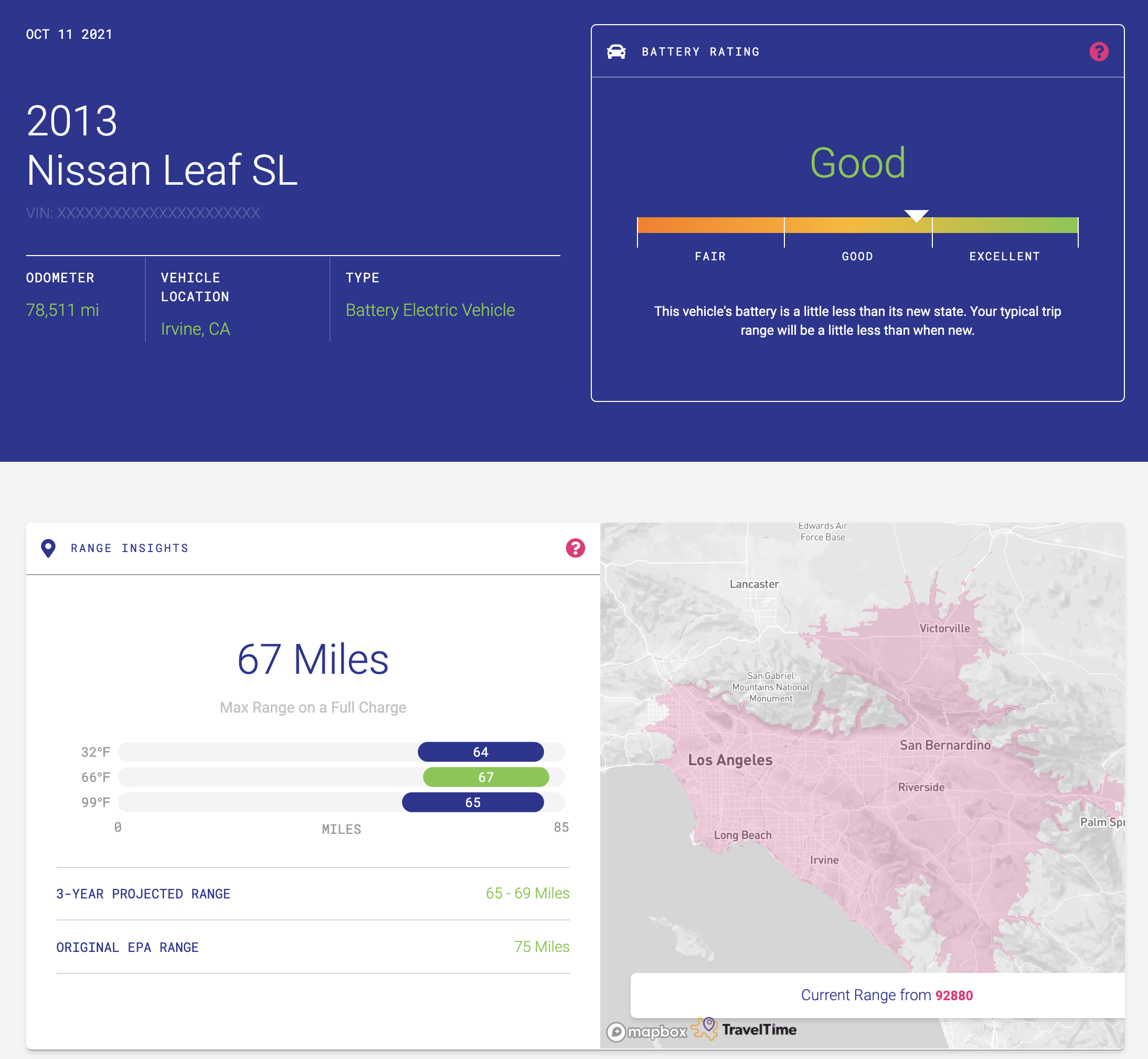Click the '65 - 69 Miles' projected range value
Screen dimensions: 1148x1059
[527, 893]
